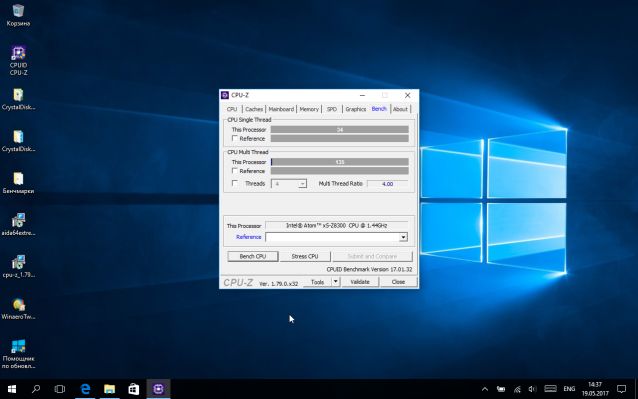Launch the CPUID CPU-Z desktop shortcut

18,61
